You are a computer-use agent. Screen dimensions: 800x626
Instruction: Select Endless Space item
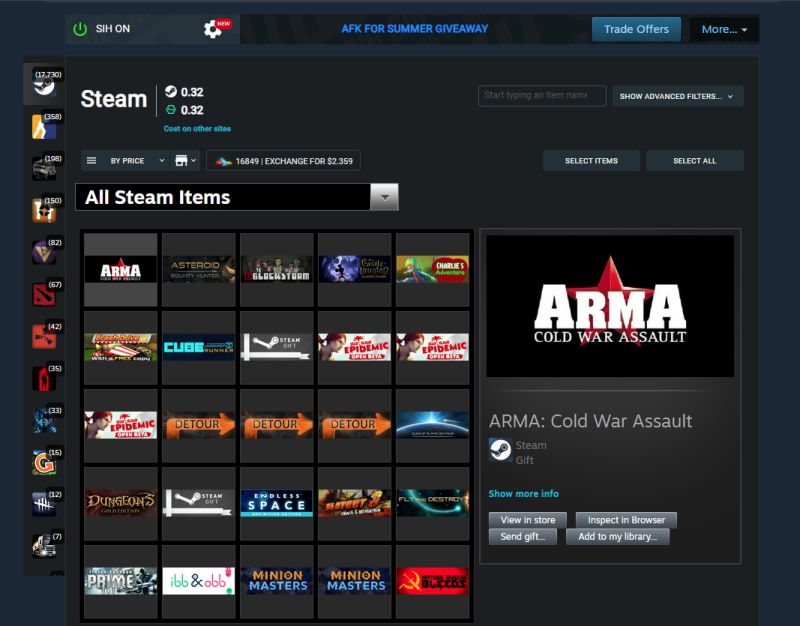pyautogui.click(x=277, y=504)
